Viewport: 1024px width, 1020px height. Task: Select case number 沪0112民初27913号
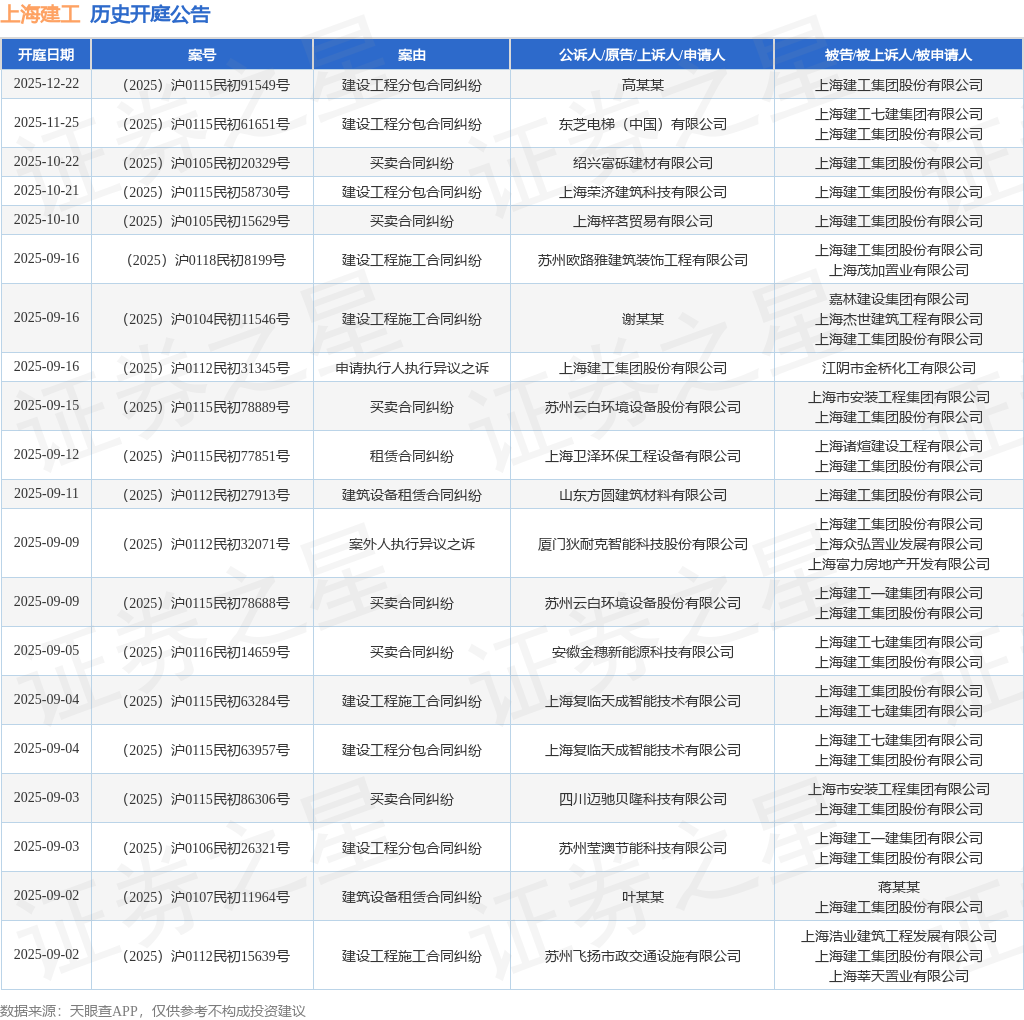click(206, 495)
